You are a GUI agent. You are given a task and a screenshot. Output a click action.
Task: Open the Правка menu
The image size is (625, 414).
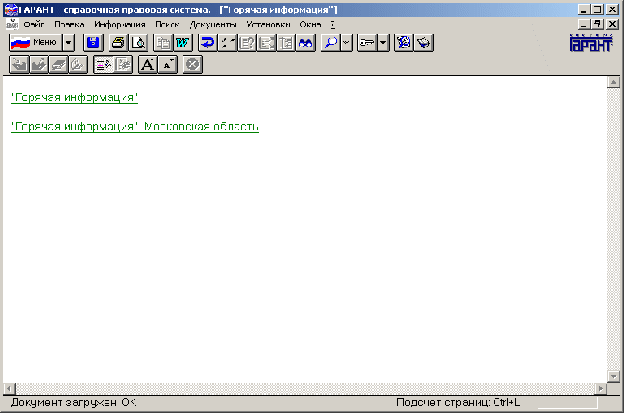[69, 25]
